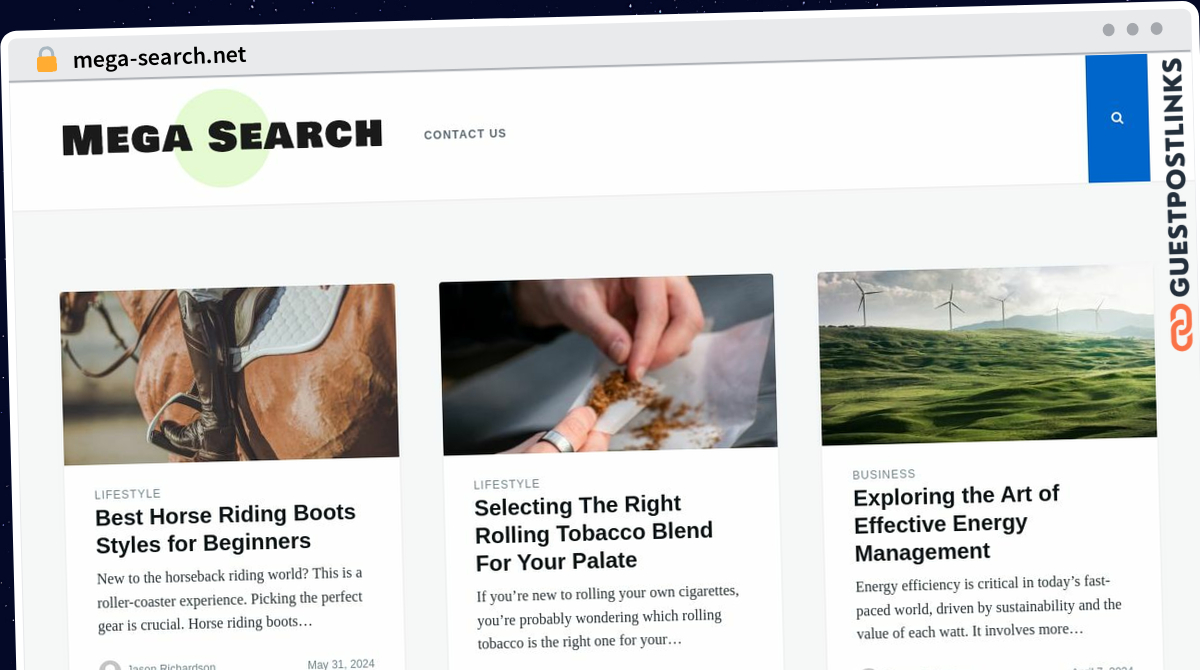Open the rolling tobacco article image
The height and width of the screenshot is (670, 1200).
(x=608, y=364)
